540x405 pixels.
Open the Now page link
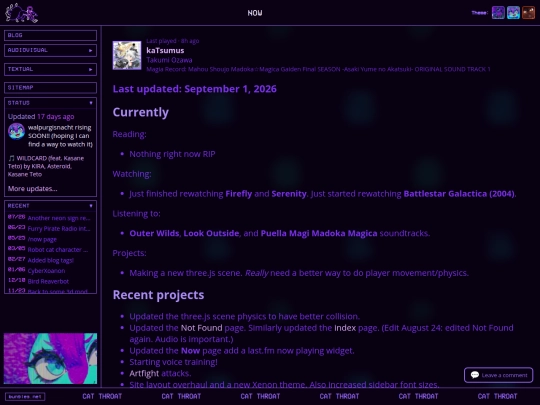click(x=190, y=351)
